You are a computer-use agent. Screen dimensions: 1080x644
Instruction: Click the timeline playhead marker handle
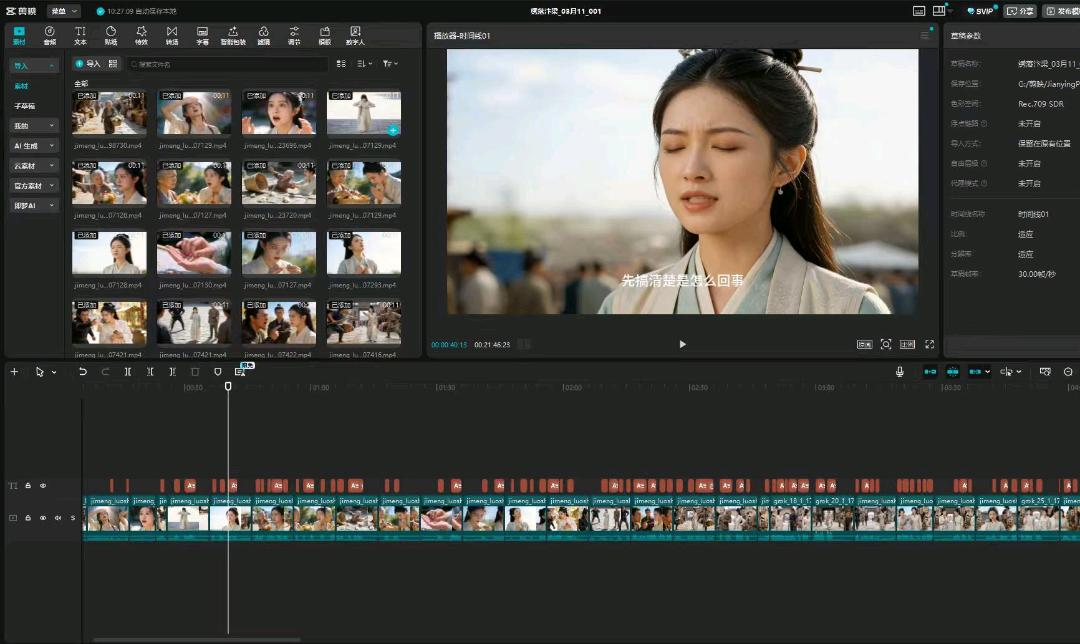[228, 386]
